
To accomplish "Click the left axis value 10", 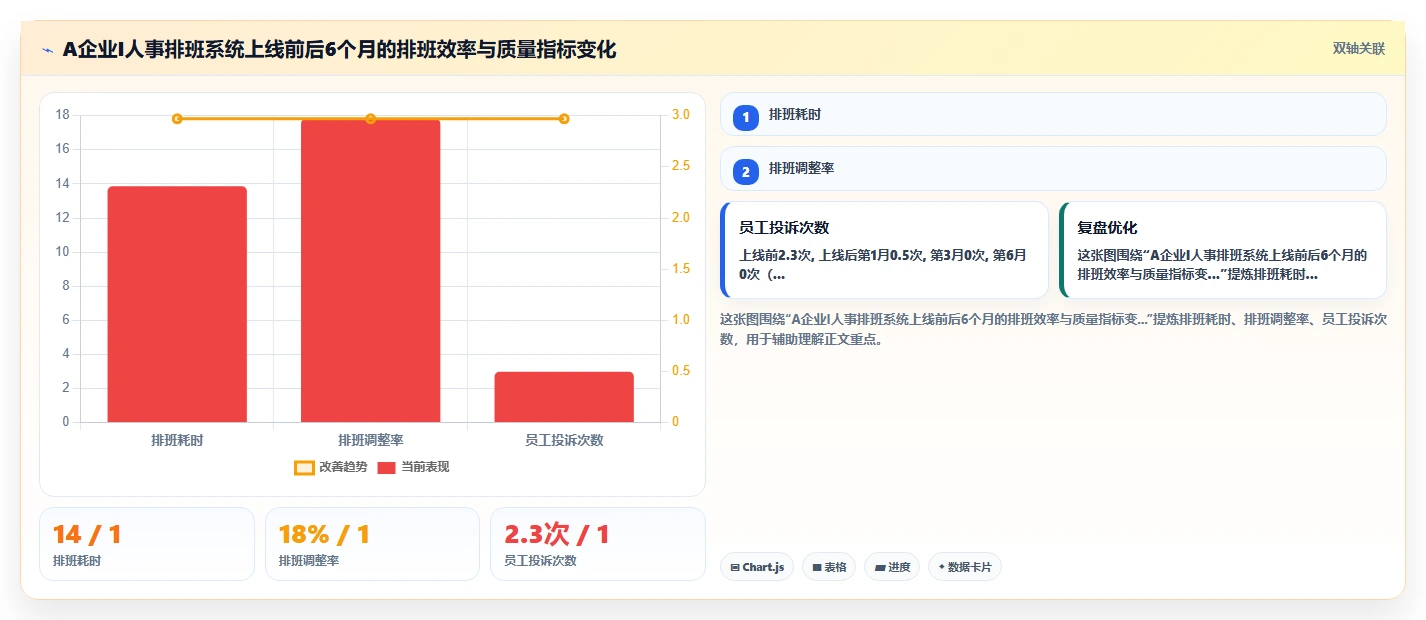I will click(63, 252).
